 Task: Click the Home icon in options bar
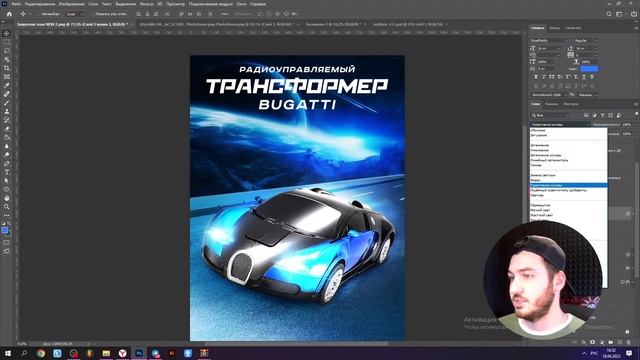[x=9, y=14]
